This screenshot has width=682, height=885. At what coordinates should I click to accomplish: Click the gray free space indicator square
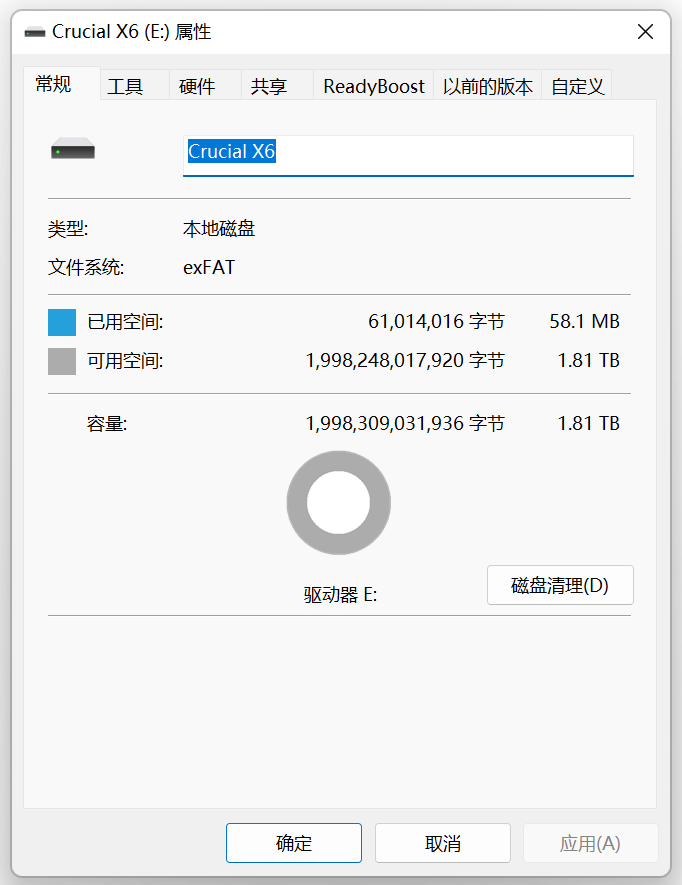point(62,361)
